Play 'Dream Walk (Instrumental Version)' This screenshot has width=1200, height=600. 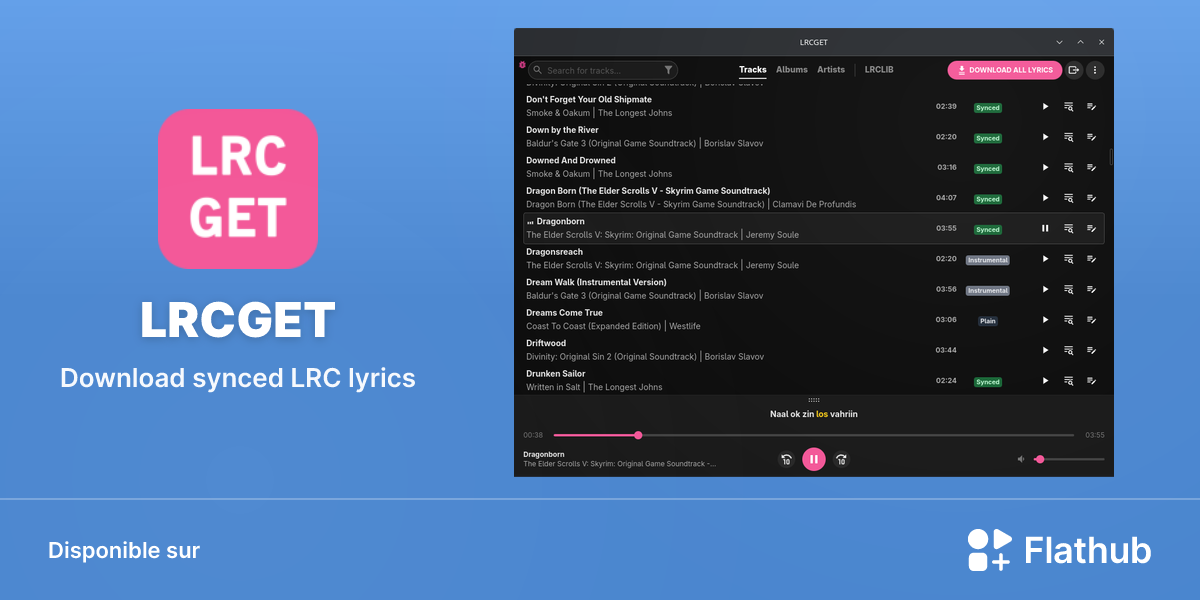tap(1045, 289)
